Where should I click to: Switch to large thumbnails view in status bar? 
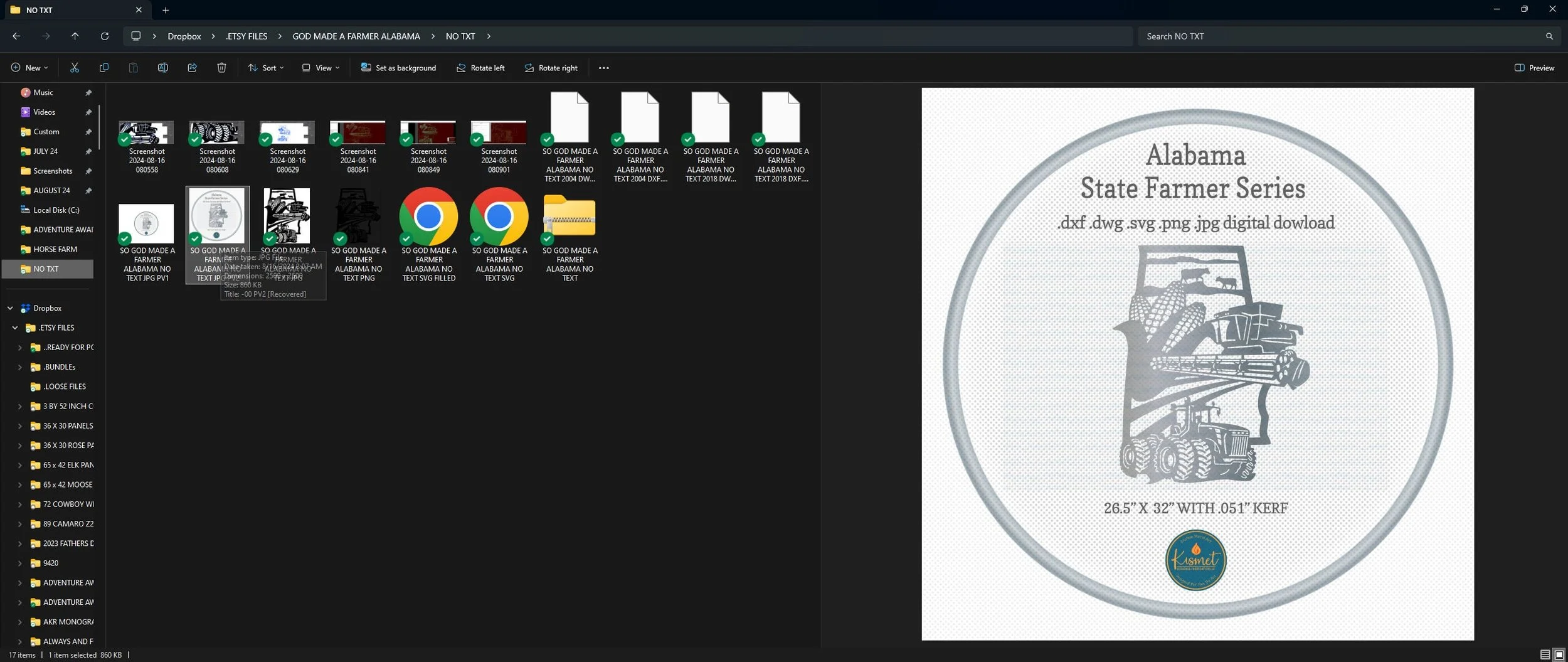coord(1559,654)
